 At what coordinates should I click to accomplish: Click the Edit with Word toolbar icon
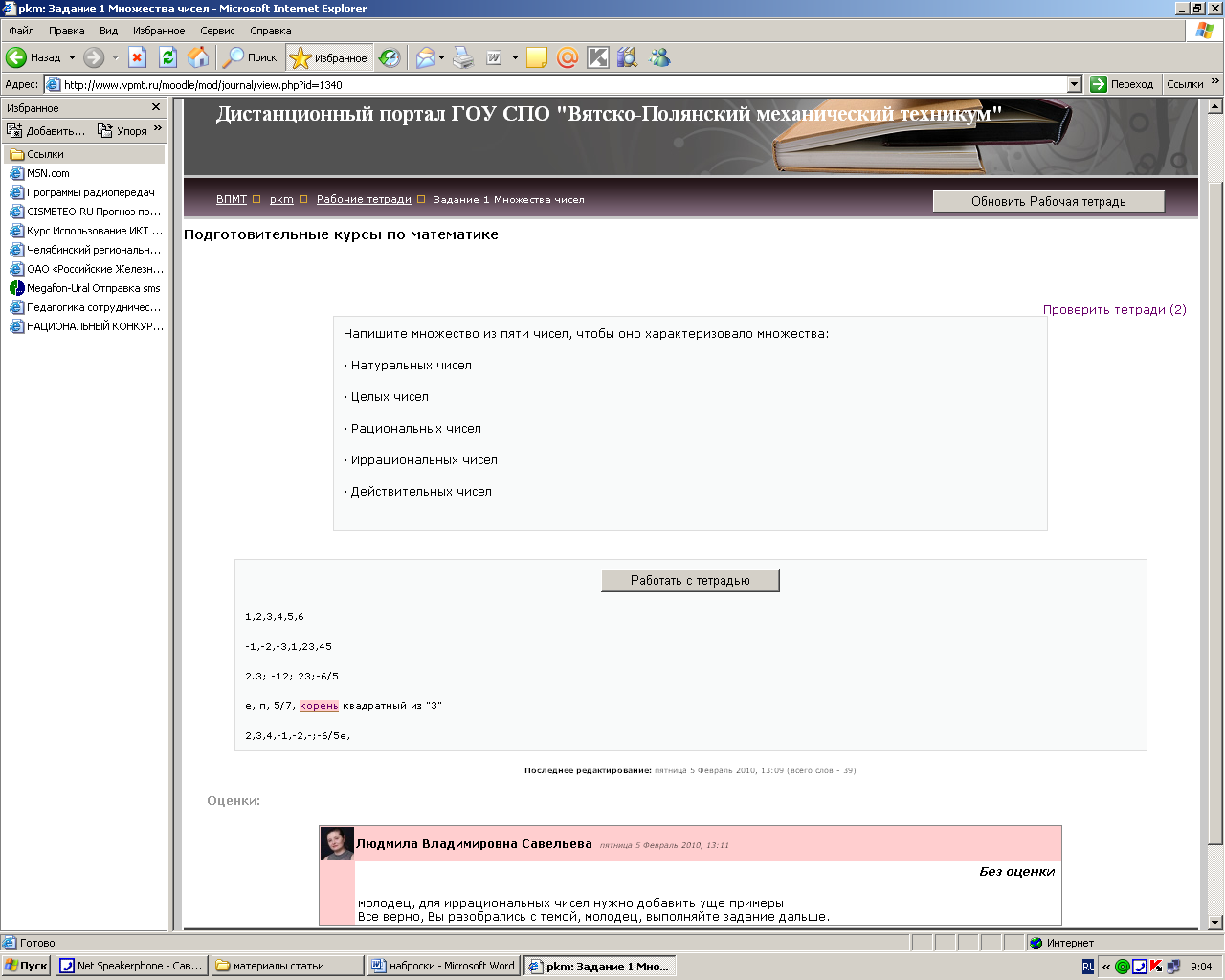[x=494, y=57]
